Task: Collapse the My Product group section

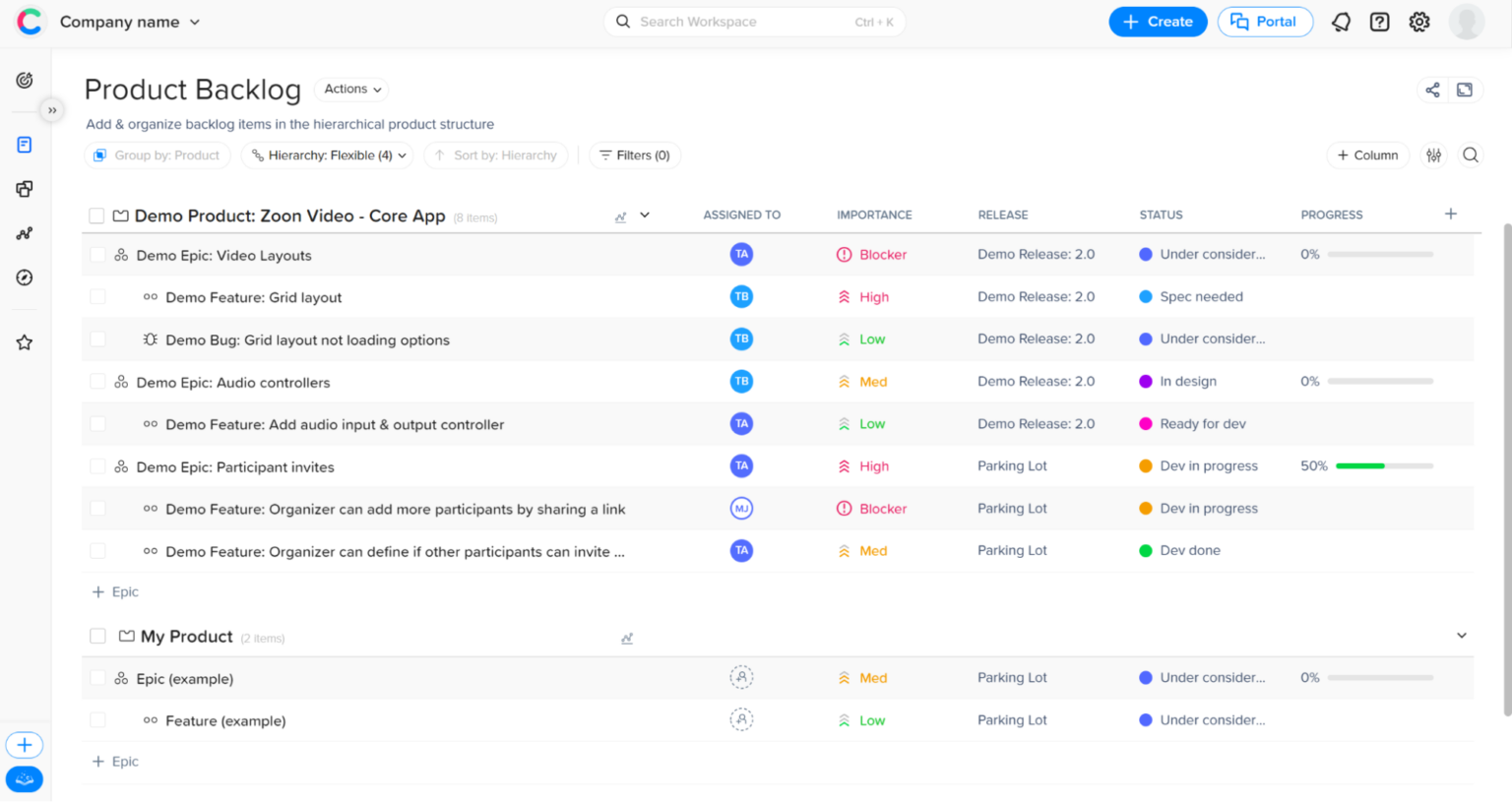Action: click(1461, 636)
